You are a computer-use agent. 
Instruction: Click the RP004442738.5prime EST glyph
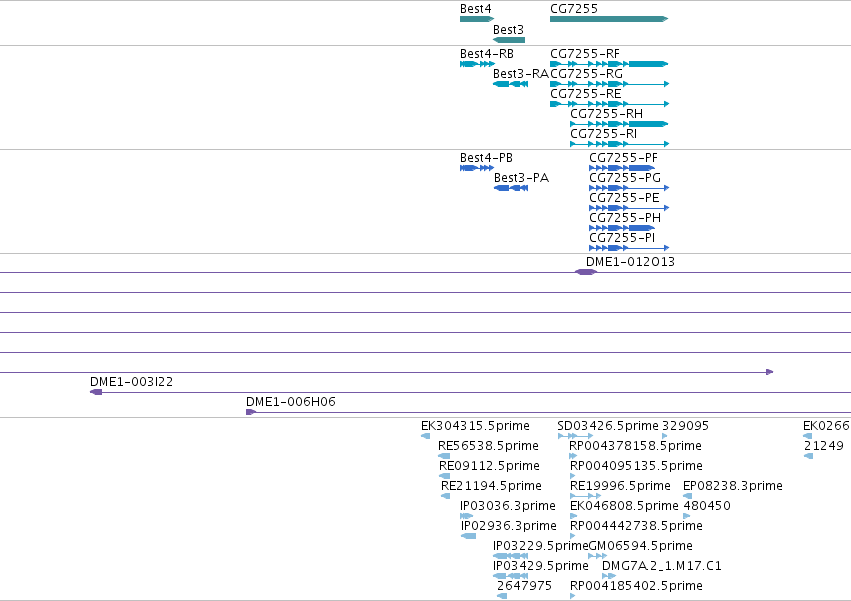[x=573, y=536]
